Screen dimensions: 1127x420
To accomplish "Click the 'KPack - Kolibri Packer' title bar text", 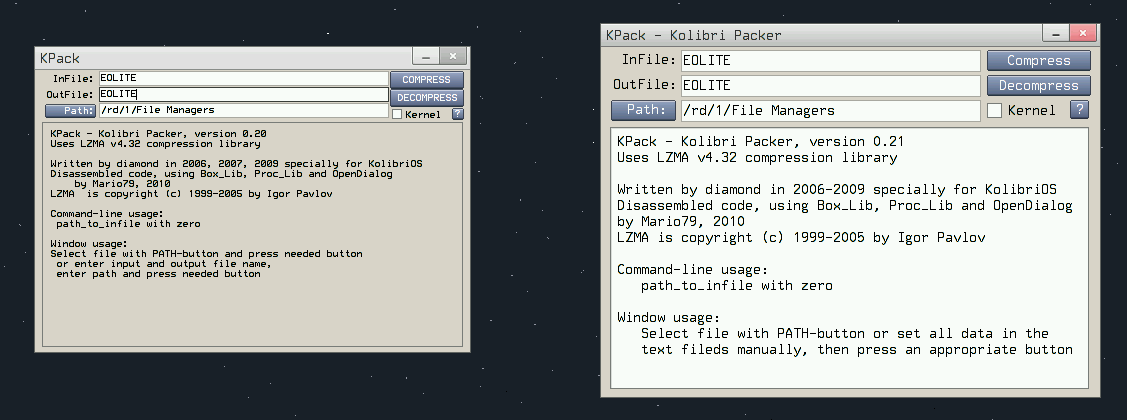I will point(693,35).
